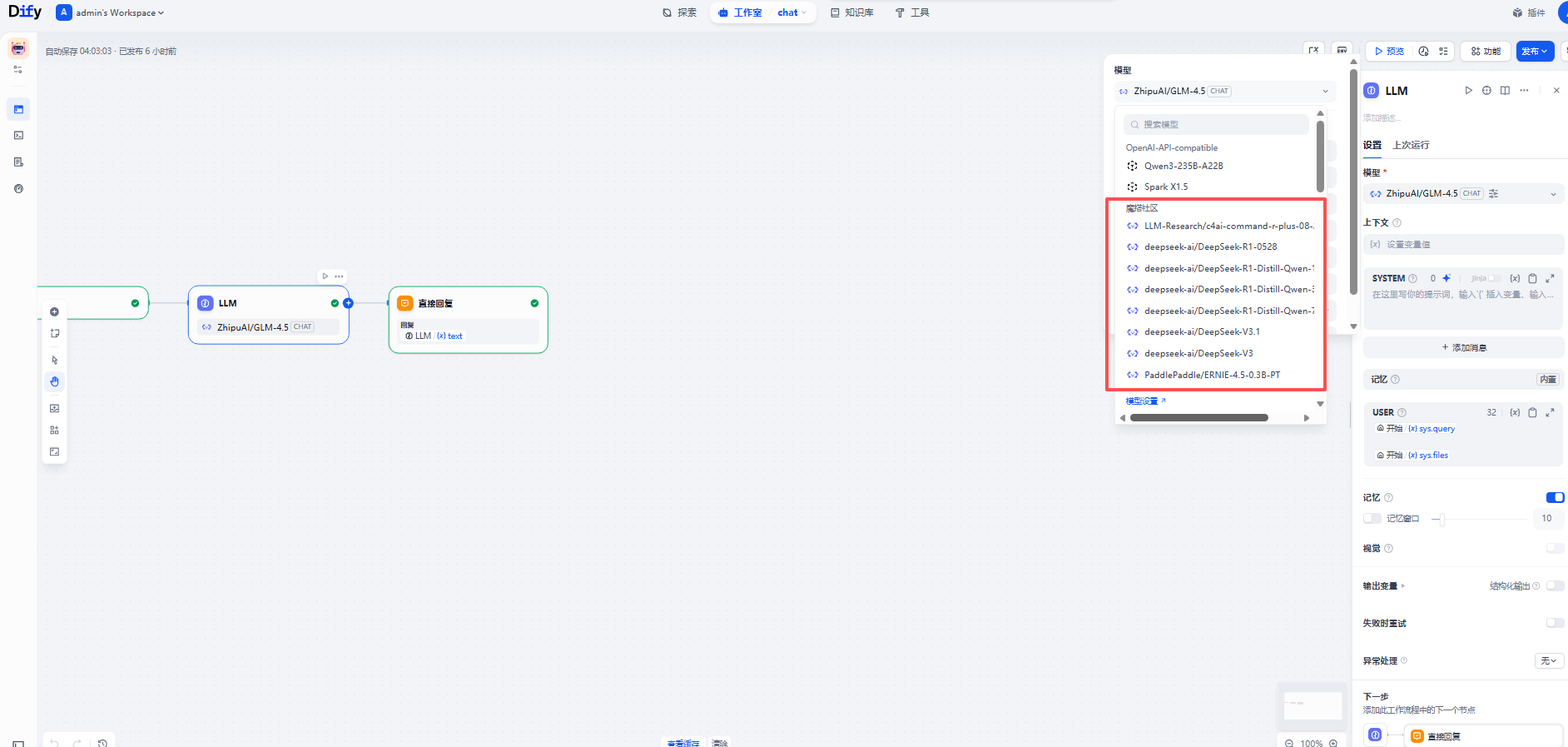Open the error handling dropdown
Image resolution: width=1568 pixels, height=747 pixels.
click(1549, 660)
